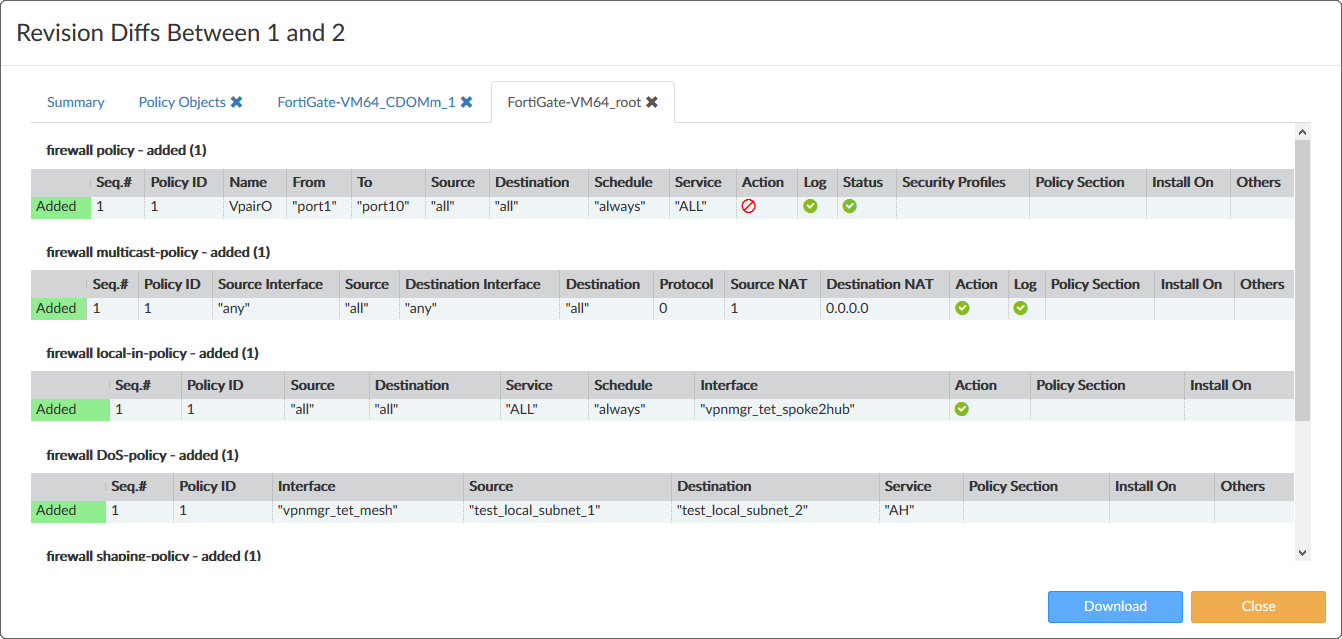Click the multicast-policy Action green check
This screenshot has width=1342, height=639.
coord(962,309)
